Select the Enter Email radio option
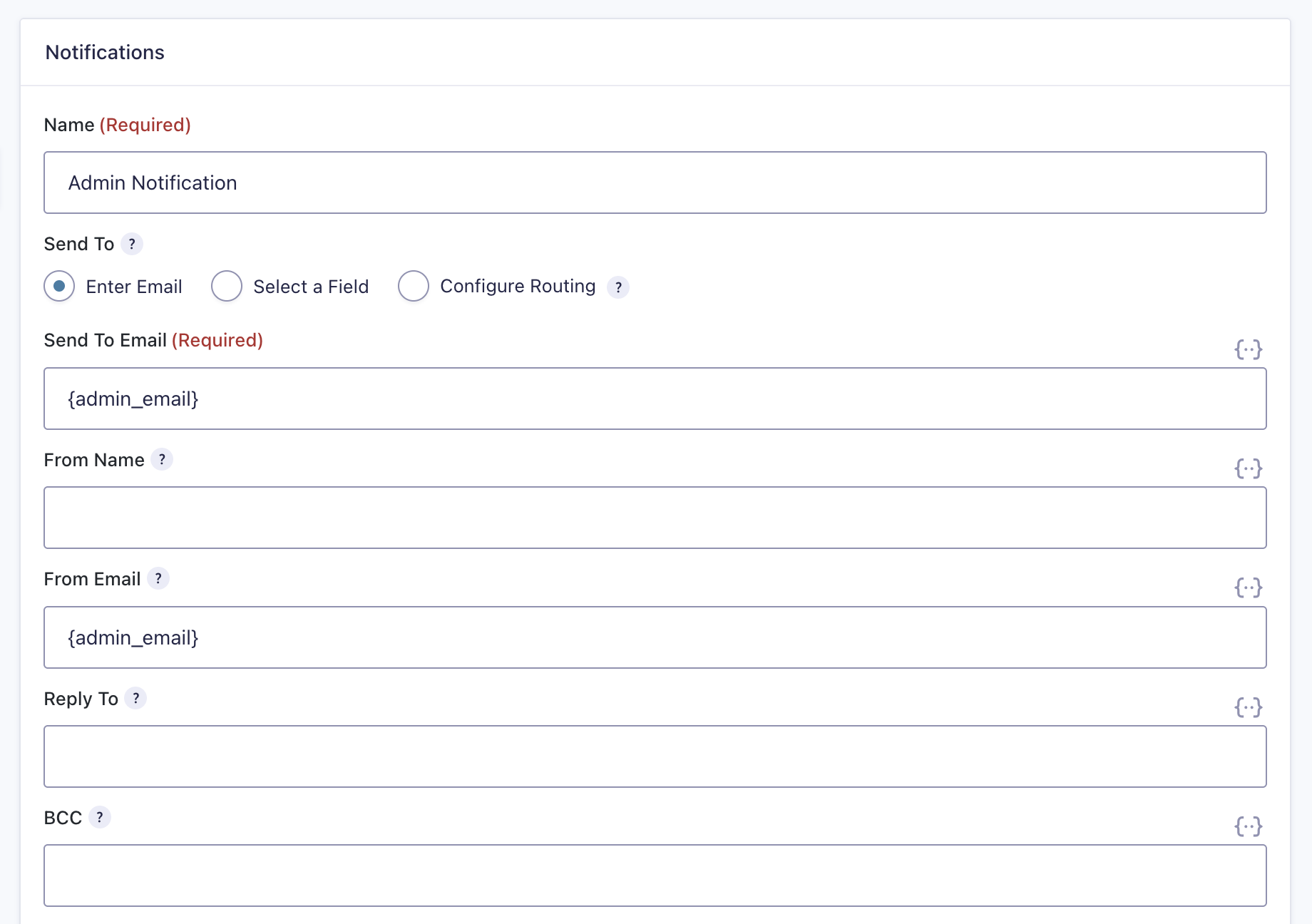This screenshot has height=924, width=1312. [59, 286]
